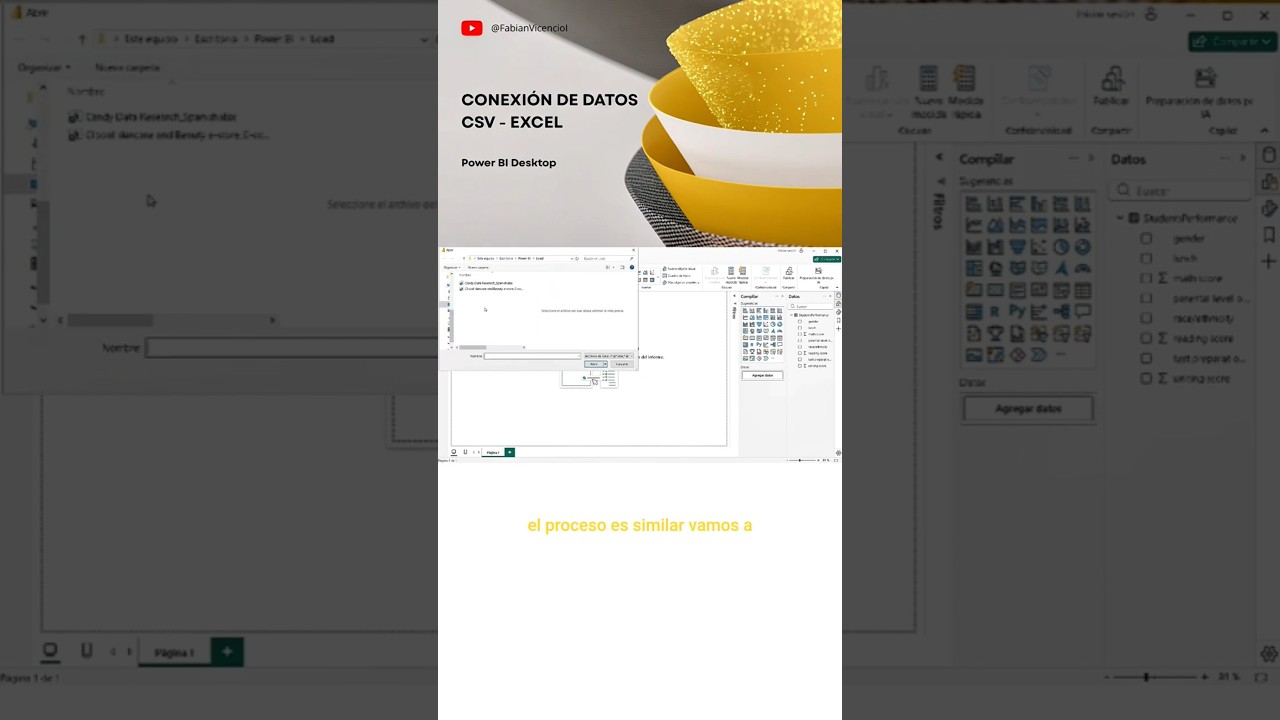Click the Cancelar button
Screen dimensions: 1280x720
coord(622,364)
